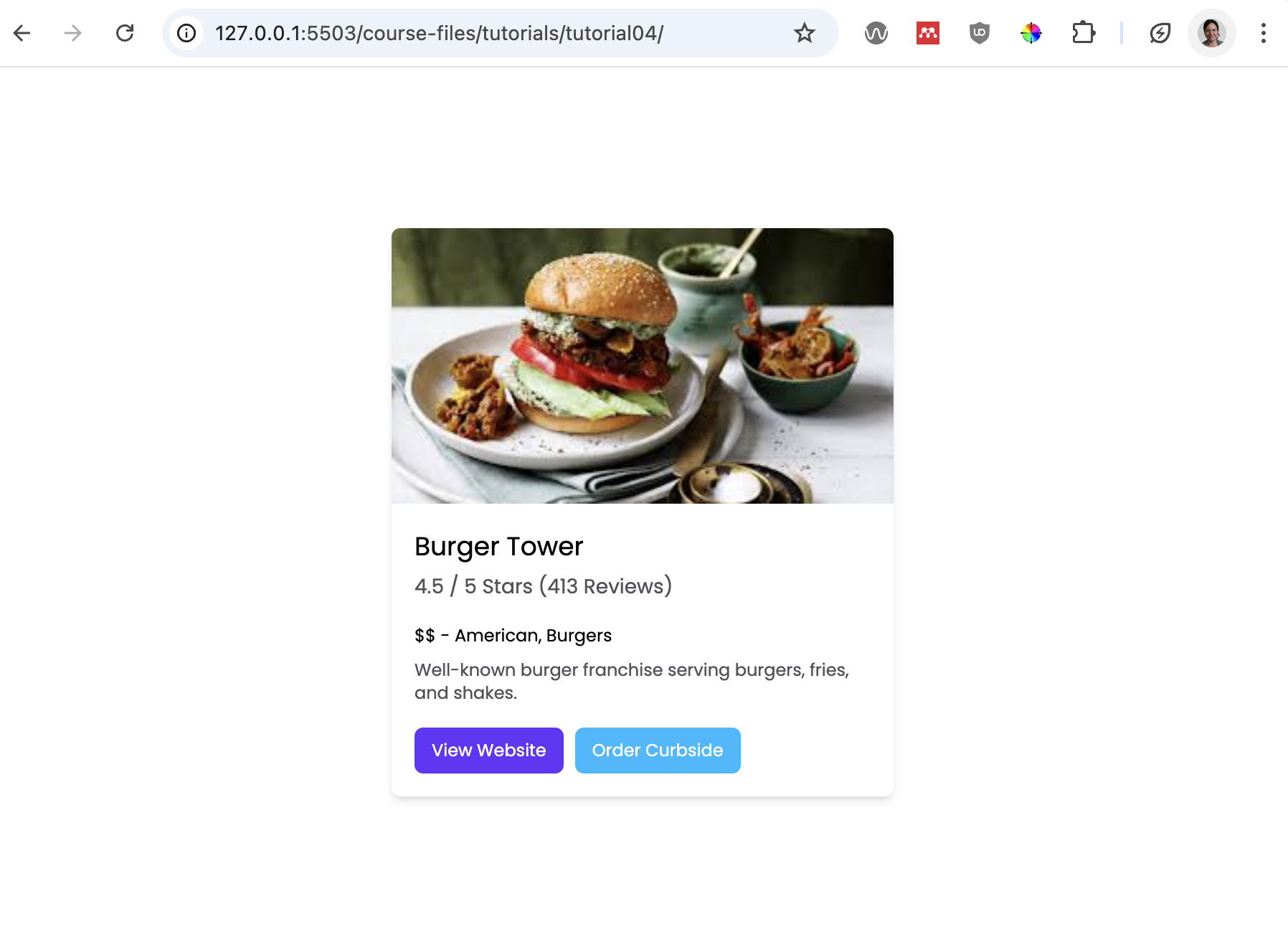1288x950 pixels.
Task: Open the gray W extension icon
Action: pos(876,33)
